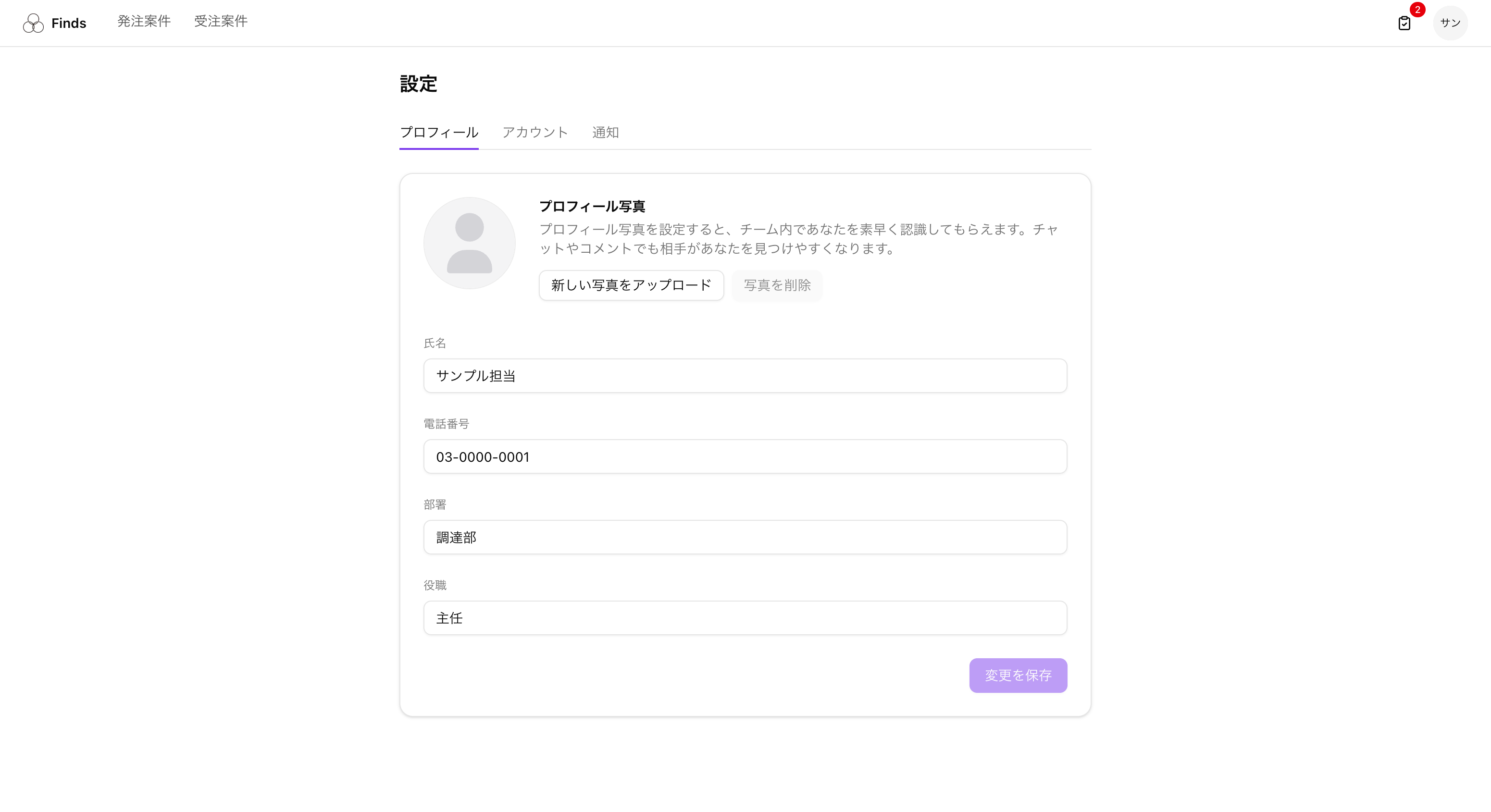Screen dimensions: 1491x812
Task: Click the 電話番号 field label
Action: (x=446, y=423)
